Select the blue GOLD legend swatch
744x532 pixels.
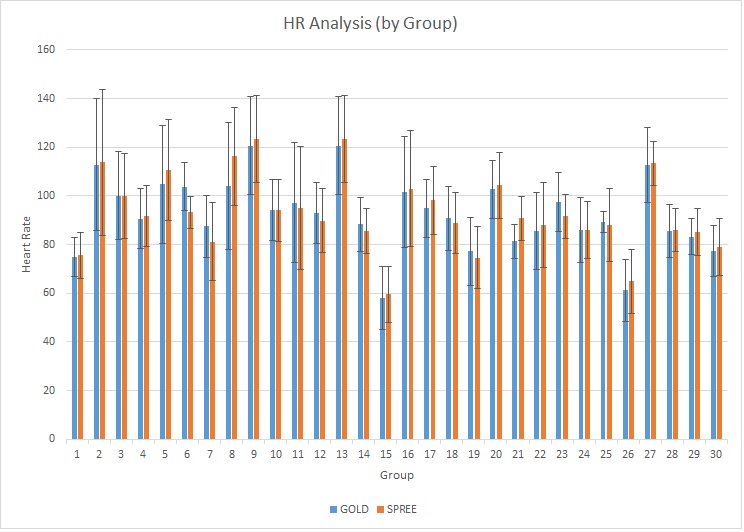tap(333, 509)
